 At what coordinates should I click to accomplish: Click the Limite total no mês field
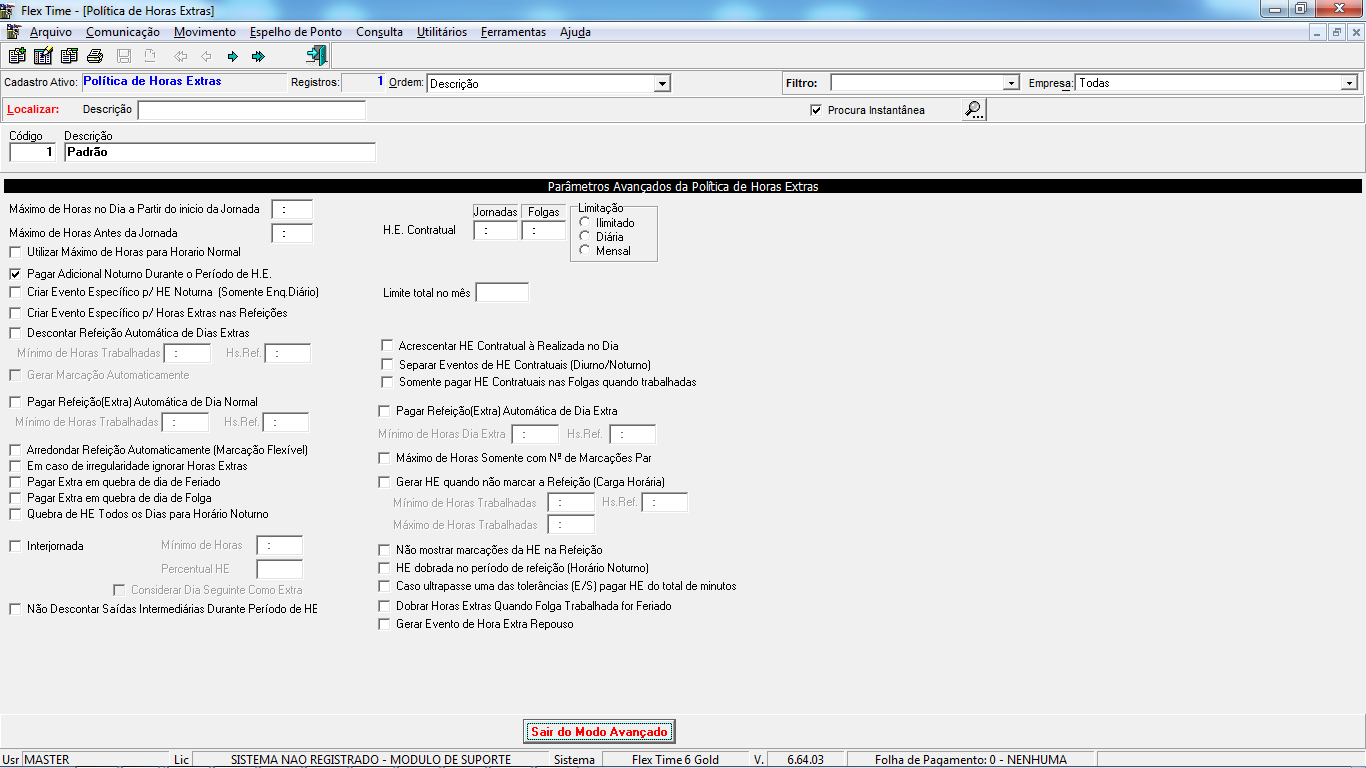(x=502, y=293)
